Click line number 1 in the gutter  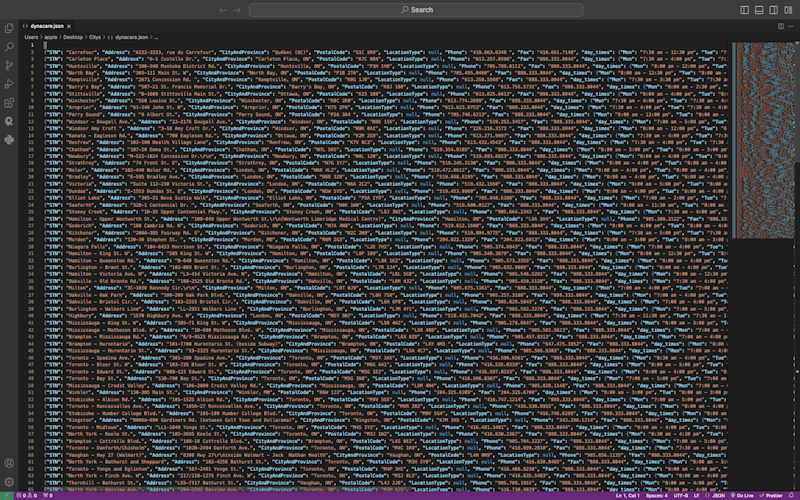33,45
